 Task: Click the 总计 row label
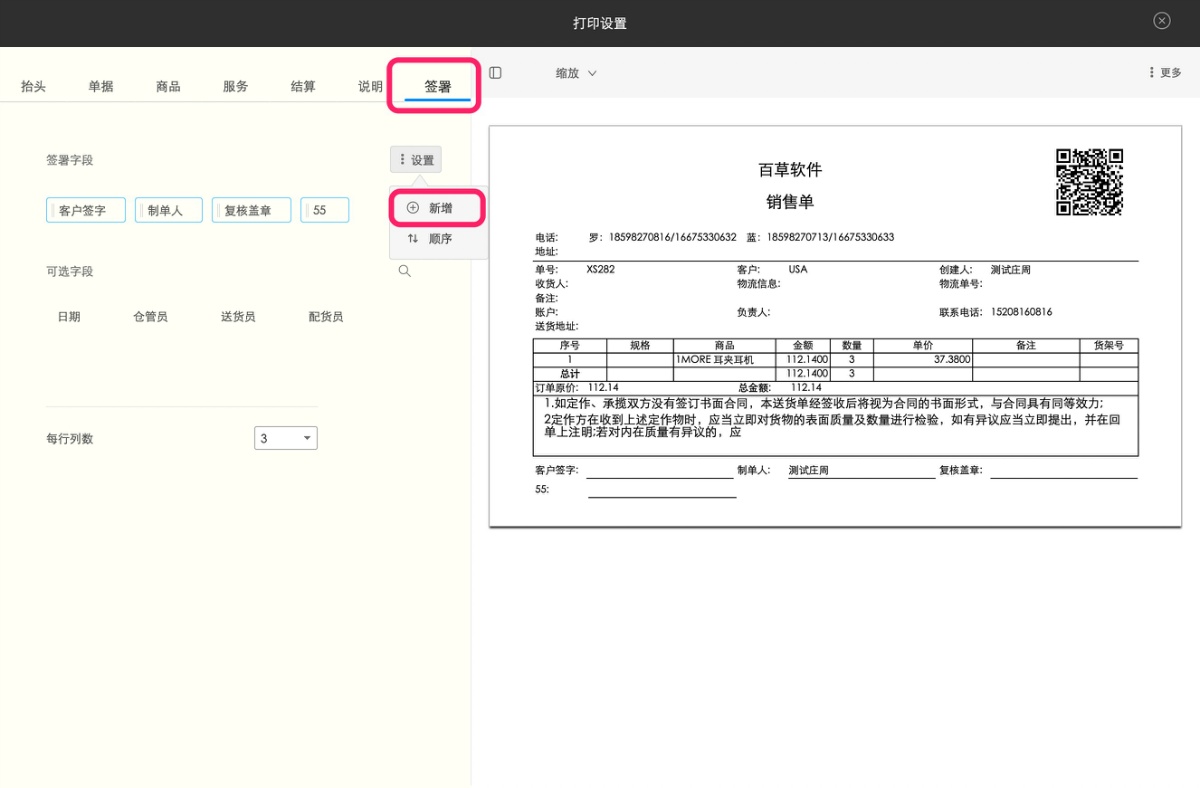(569, 374)
